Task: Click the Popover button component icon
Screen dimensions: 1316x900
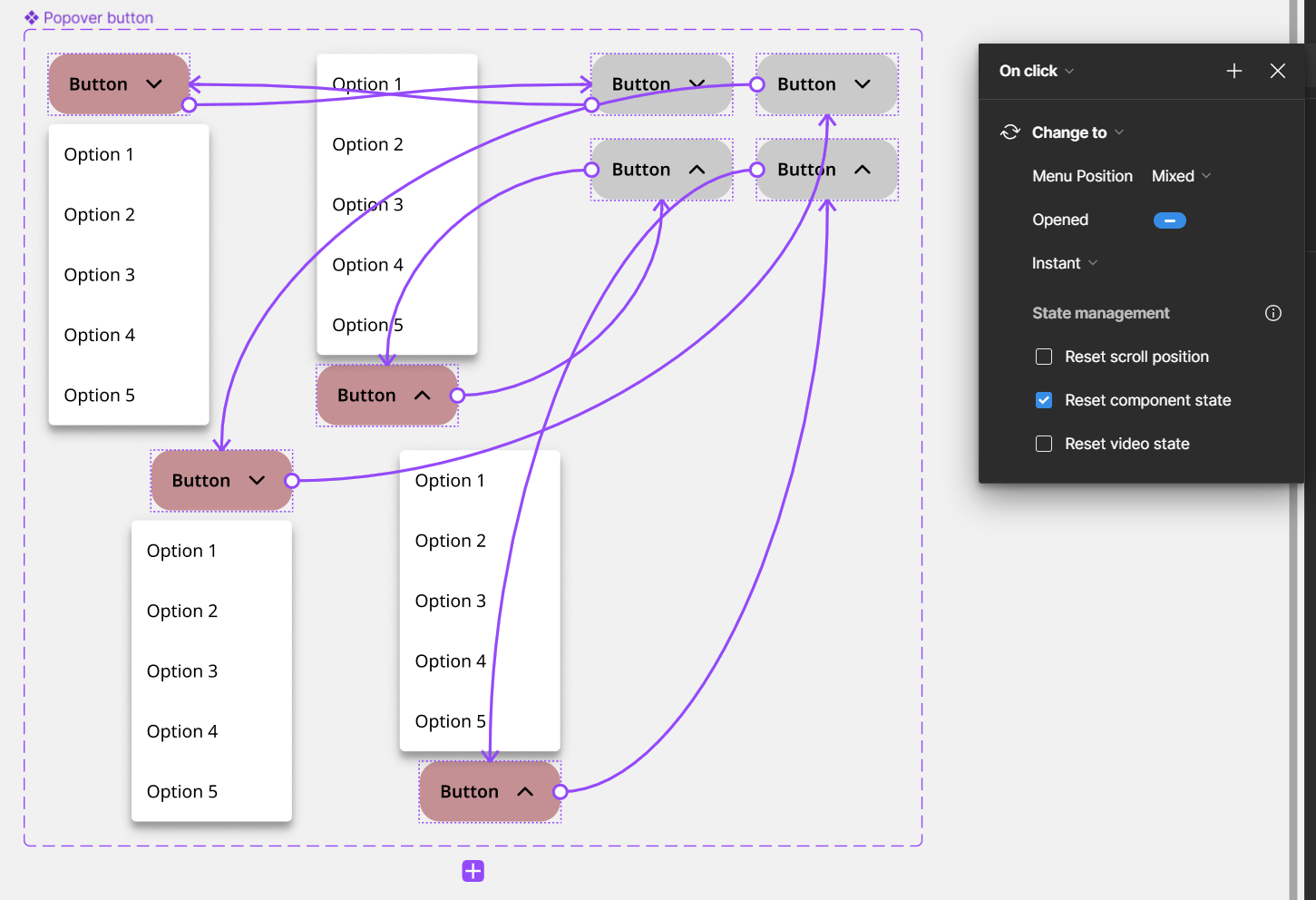Action: pos(32,17)
